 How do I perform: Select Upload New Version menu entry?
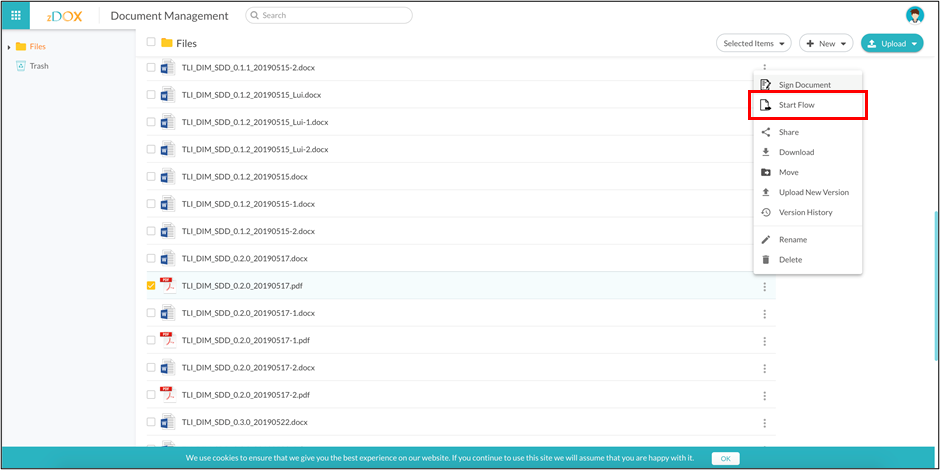click(x=808, y=192)
